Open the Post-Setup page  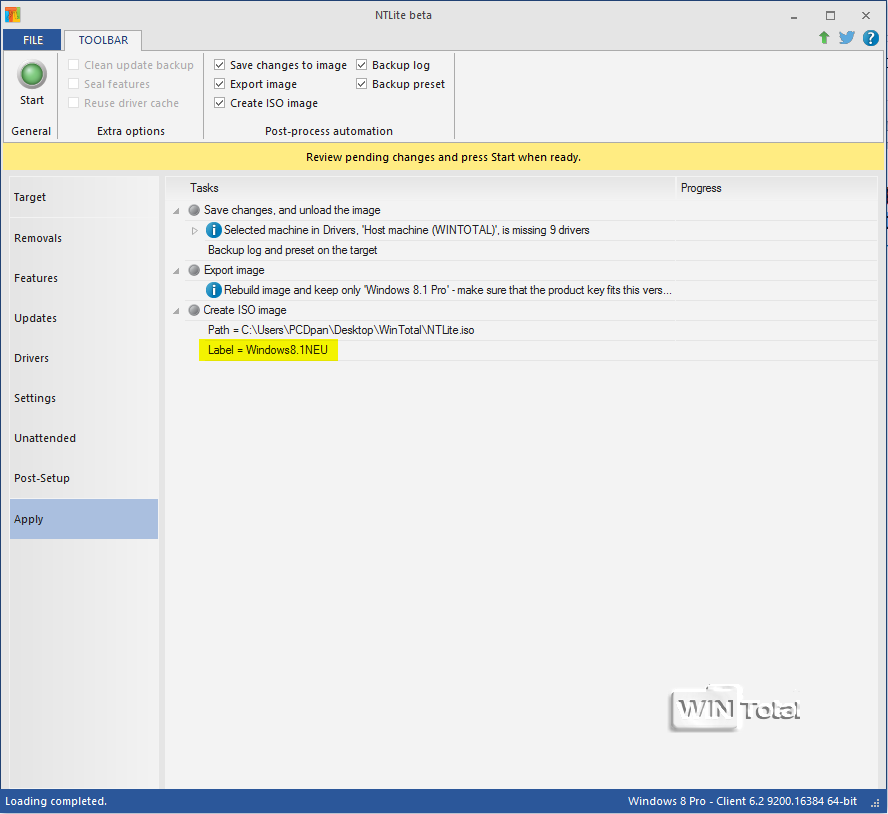pyautogui.click(x=84, y=478)
